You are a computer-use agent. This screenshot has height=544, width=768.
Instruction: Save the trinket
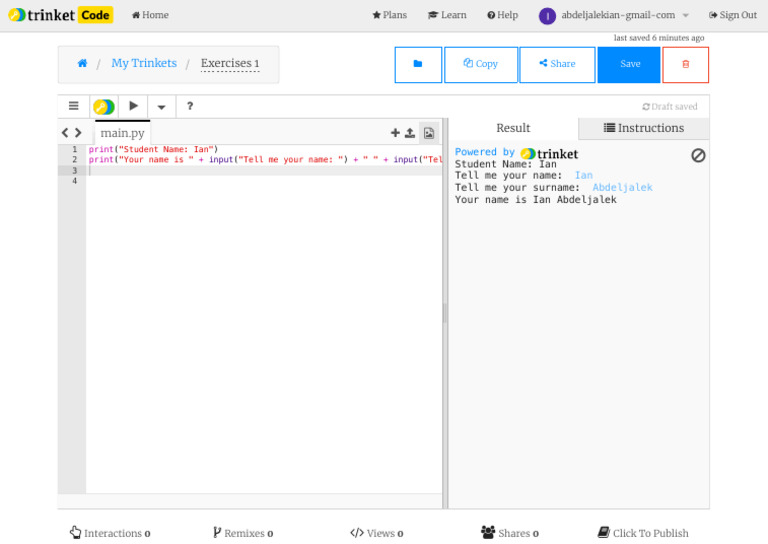pyautogui.click(x=629, y=65)
